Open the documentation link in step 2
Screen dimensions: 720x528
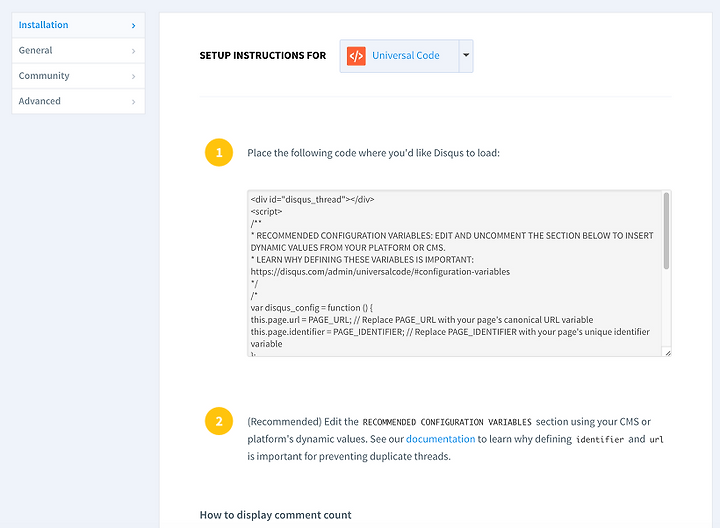click(440, 439)
